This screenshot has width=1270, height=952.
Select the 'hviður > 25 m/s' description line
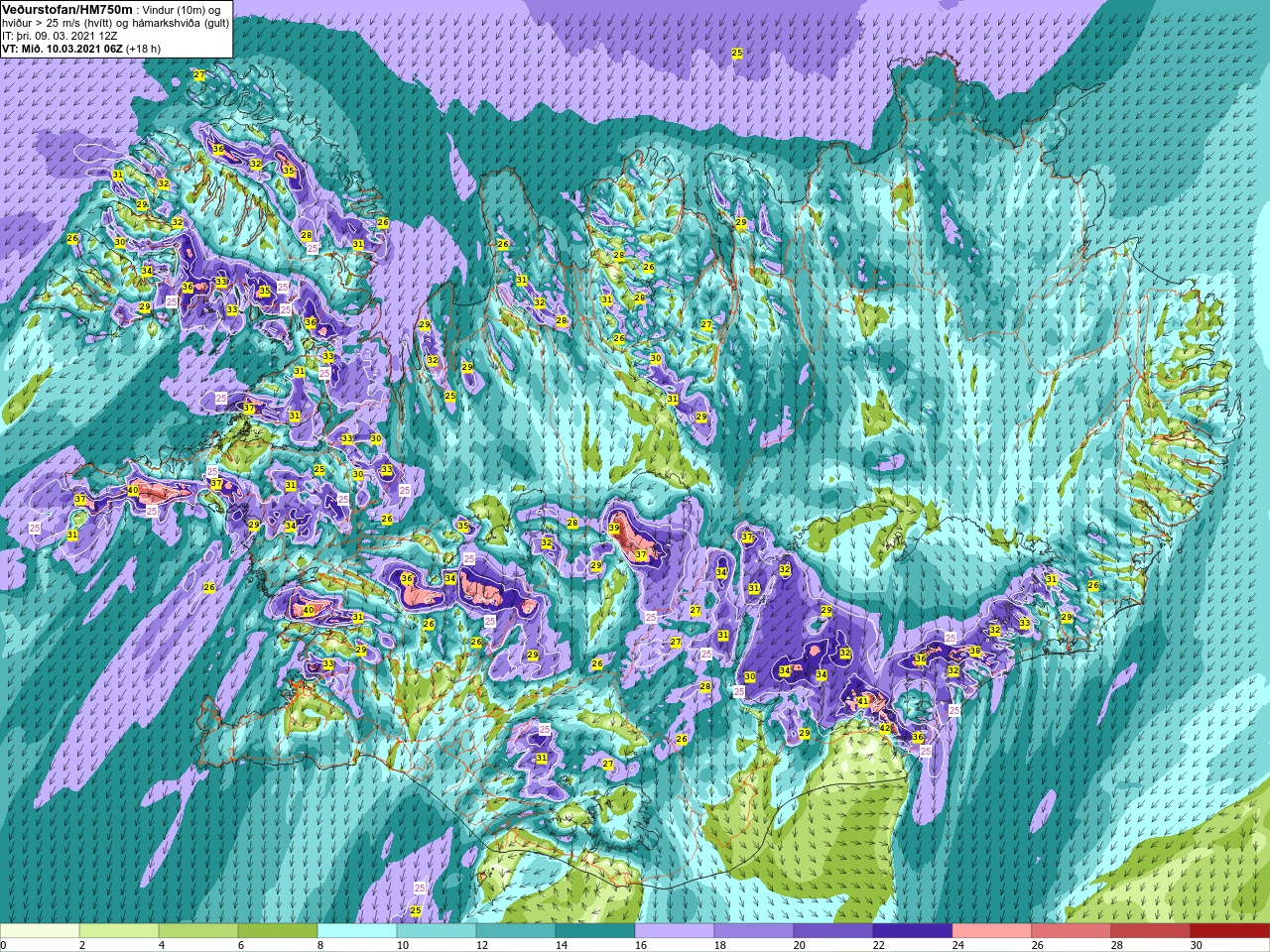tap(116, 22)
